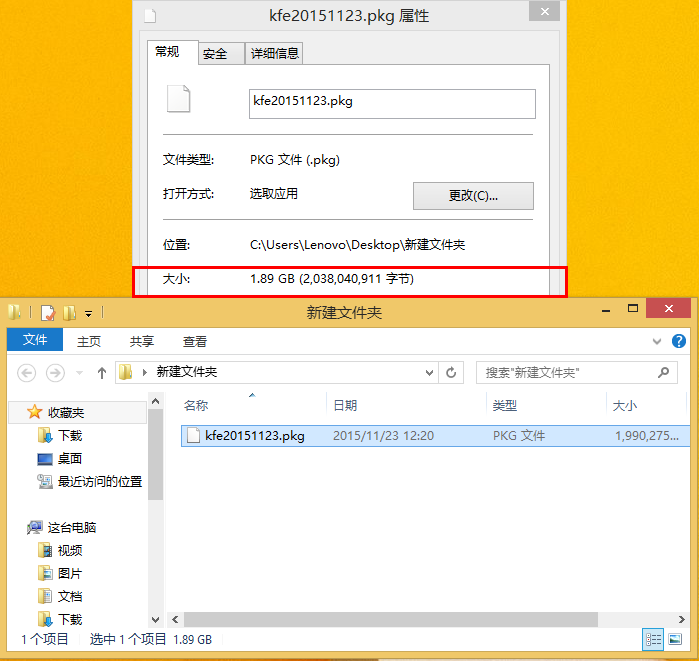This screenshot has width=699, height=661.
Task: Expand the breadcrumb arrow before 新建文件夹
Action: 144,372
